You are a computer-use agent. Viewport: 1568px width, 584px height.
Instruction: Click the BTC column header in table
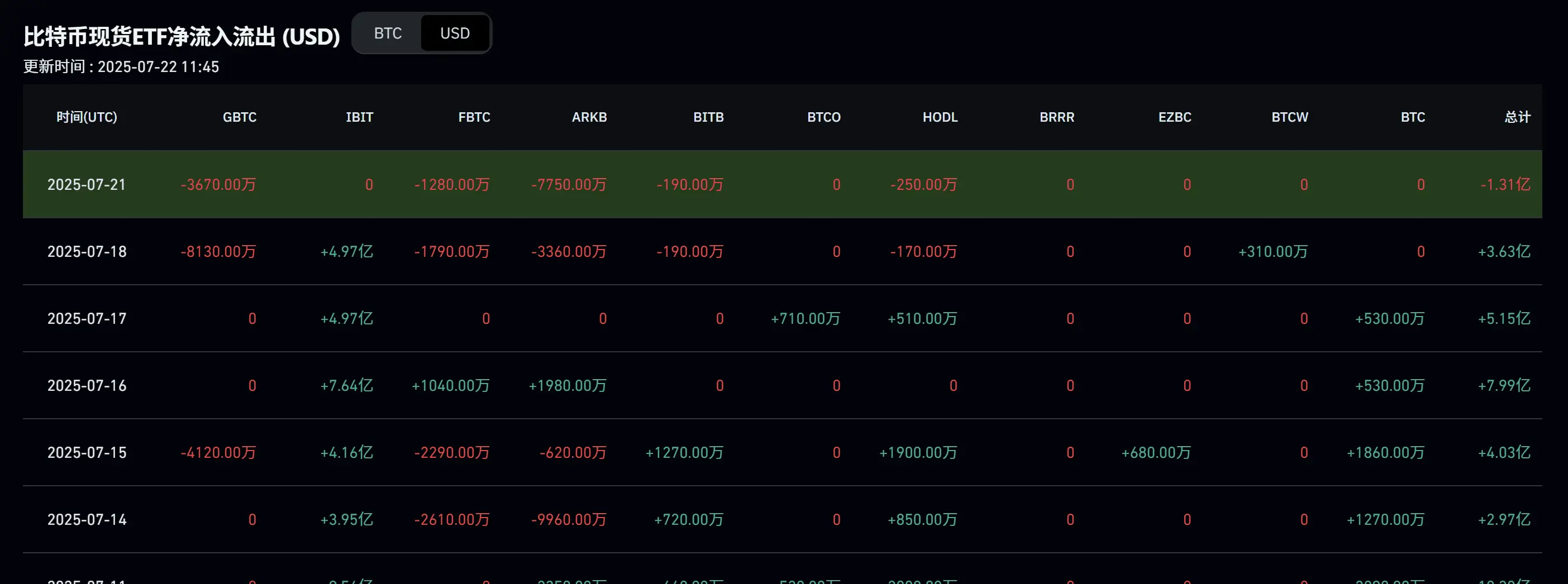pyautogui.click(x=1413, y=117)
